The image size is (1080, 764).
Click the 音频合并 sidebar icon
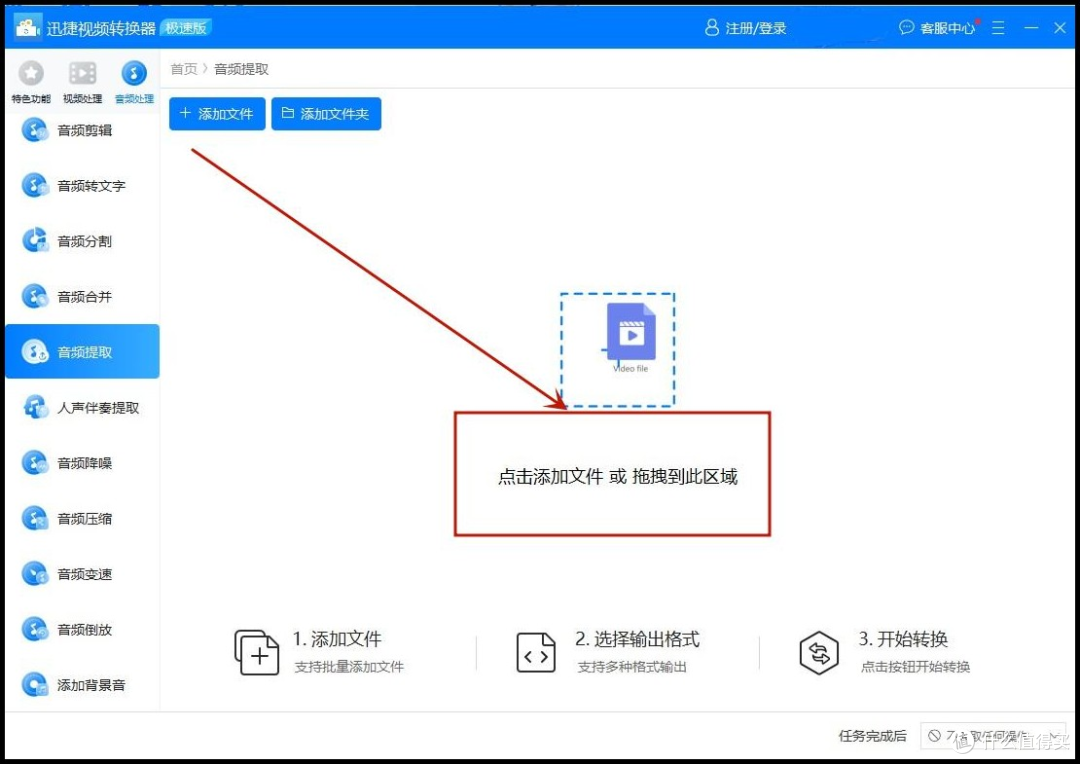coord(34,296)
